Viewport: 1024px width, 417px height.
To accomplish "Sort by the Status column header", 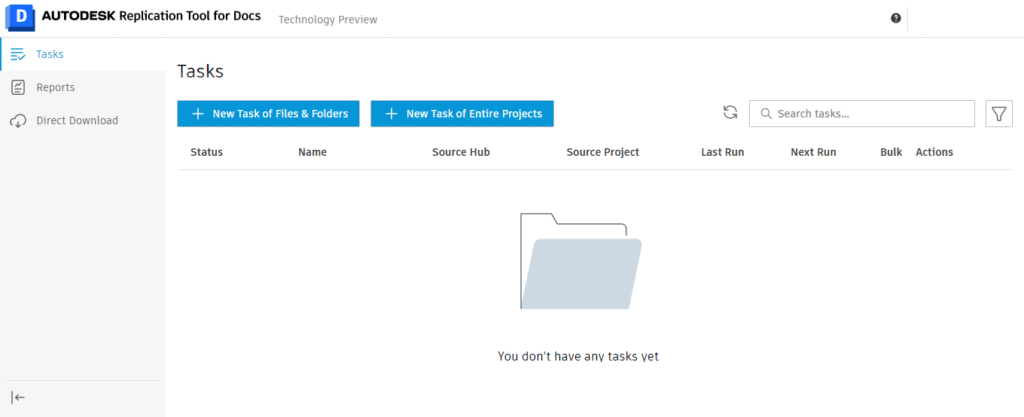I will click(x=206, y=152).
